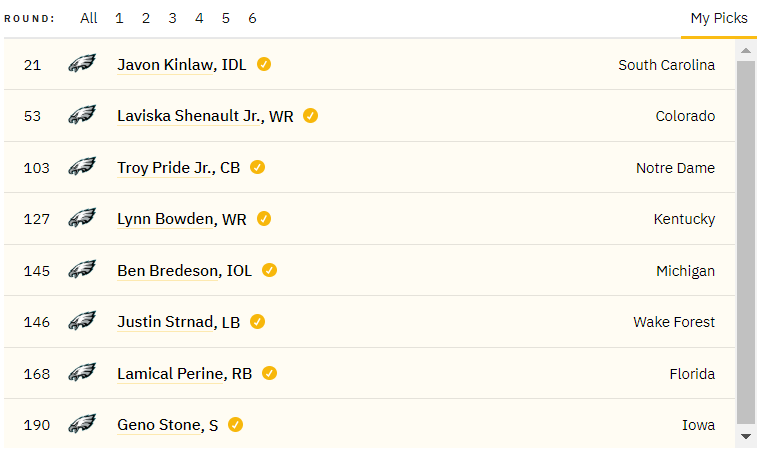Select round 6 filter
This screenshot has width=769, height=467.
tap(252, 18)
